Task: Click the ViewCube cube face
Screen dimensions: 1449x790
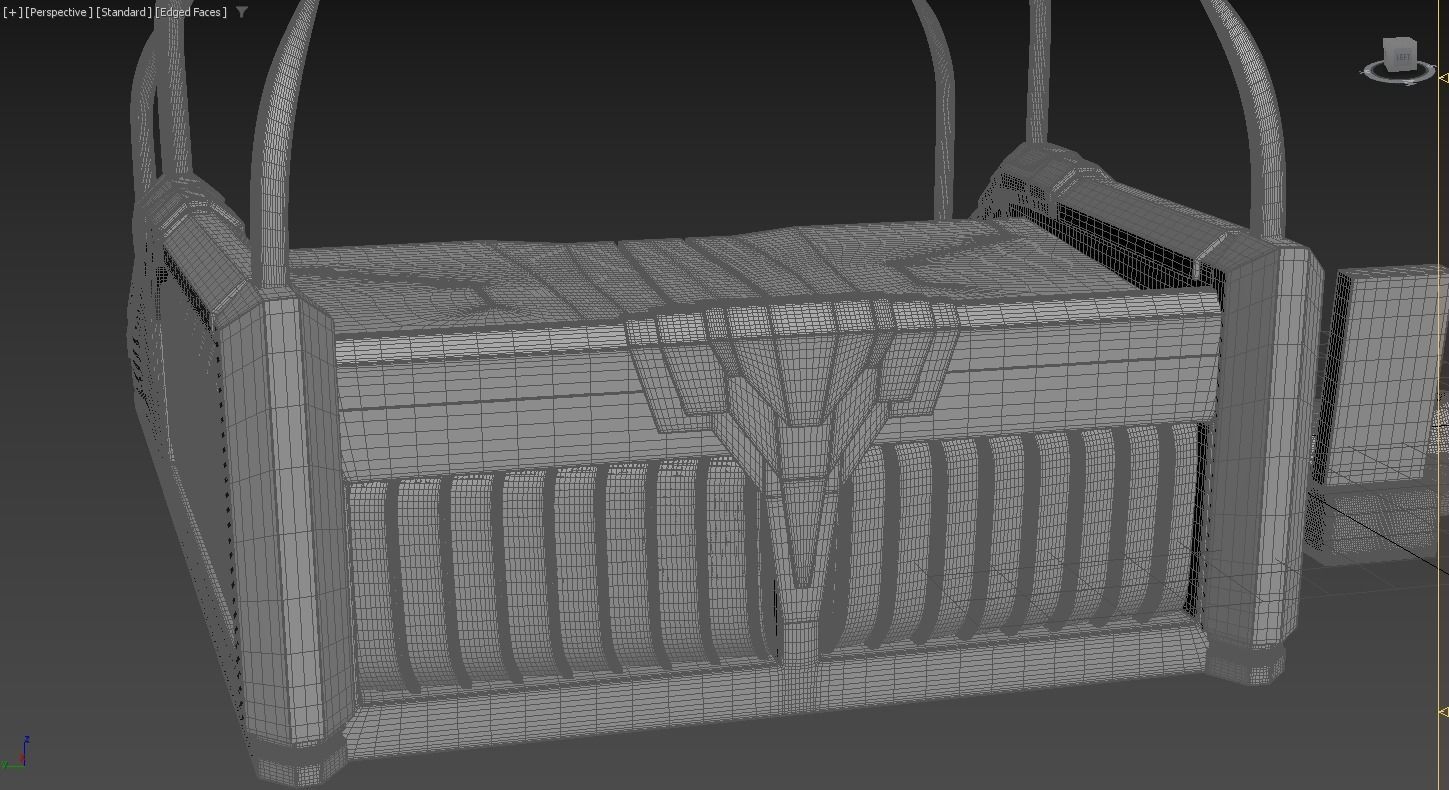Action: [1398, 55]
